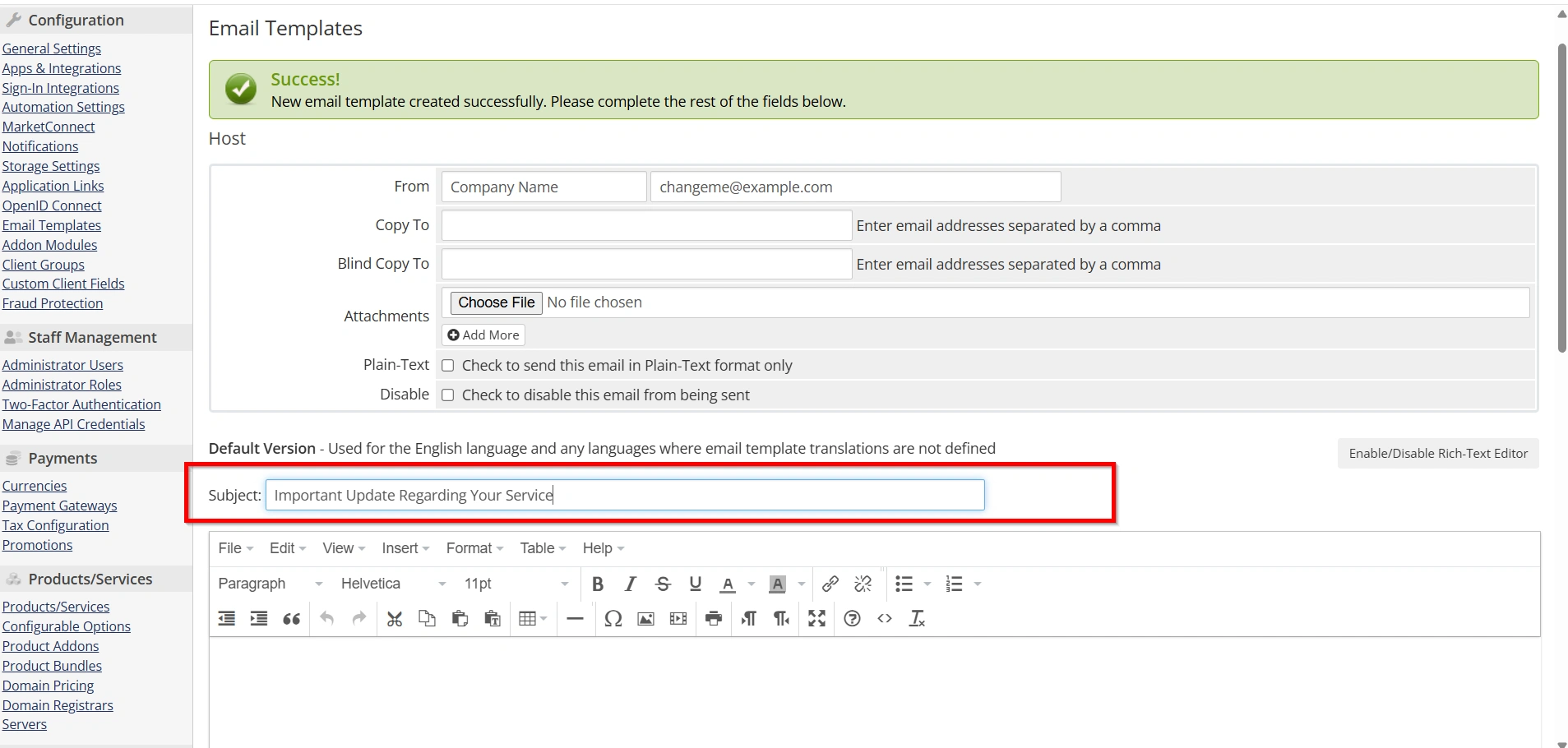Expand the text color picker arrow
This screenshot has height=748, width=1568.
pyautogui.click(x=752, y=584)
